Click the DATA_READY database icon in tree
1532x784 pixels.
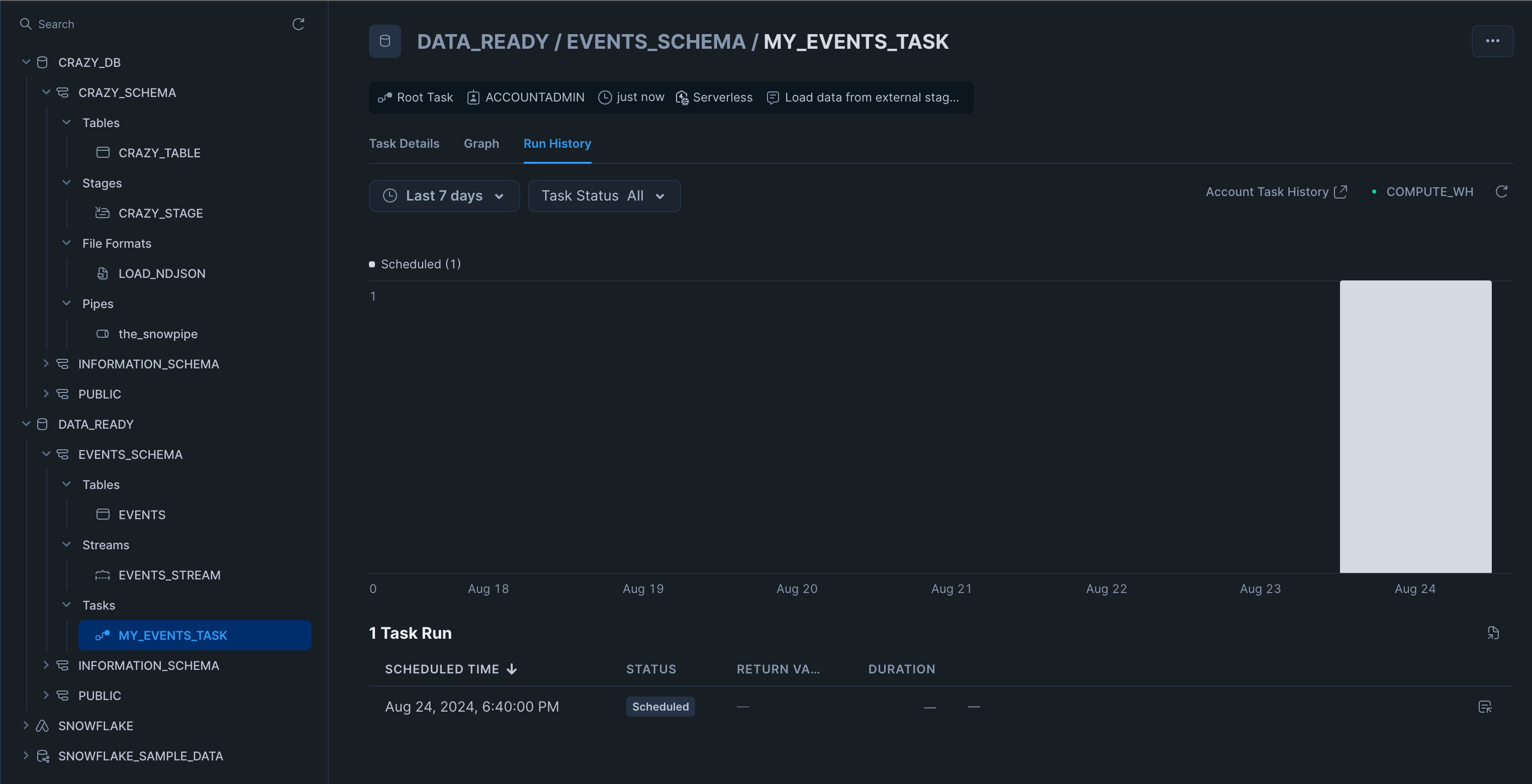pyautogui.click(x=42, y=424)
